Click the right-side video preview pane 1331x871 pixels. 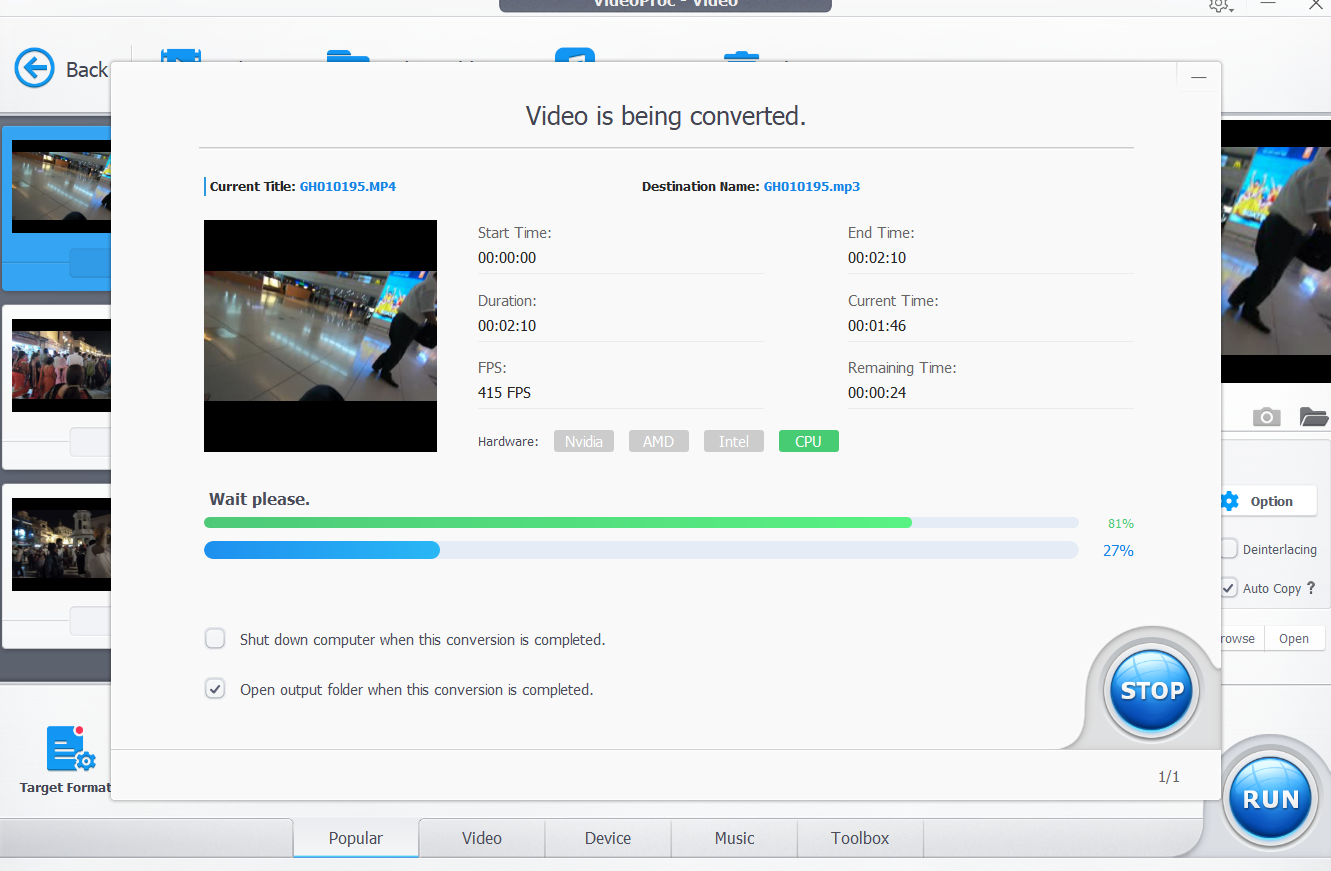(x=1276, y=252)
